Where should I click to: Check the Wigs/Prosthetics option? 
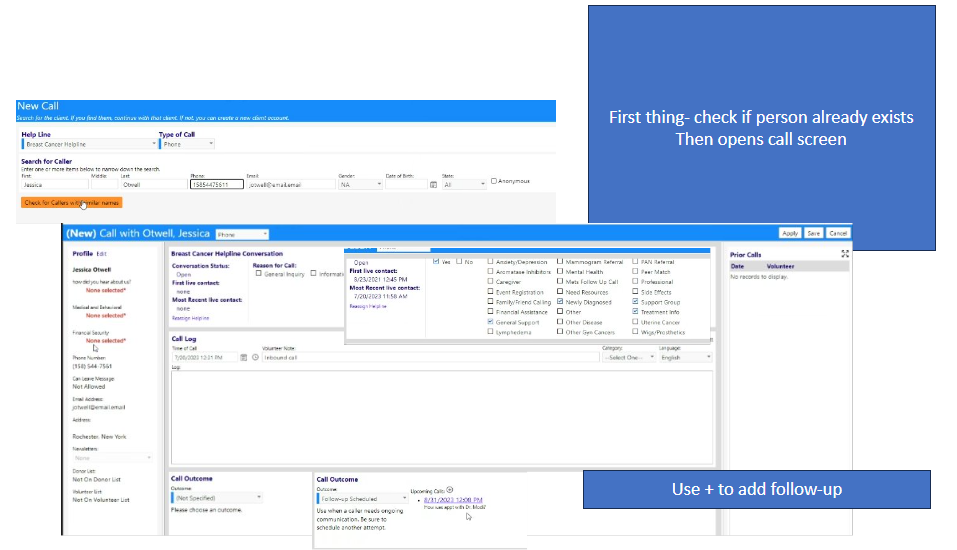(635, 331)
